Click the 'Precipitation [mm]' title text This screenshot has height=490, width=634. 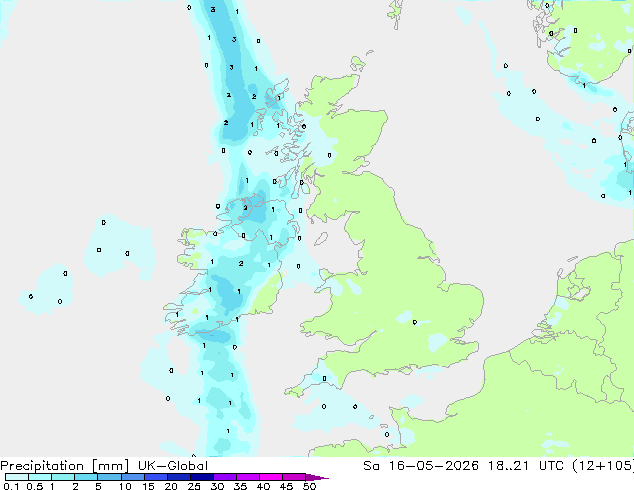65,466
